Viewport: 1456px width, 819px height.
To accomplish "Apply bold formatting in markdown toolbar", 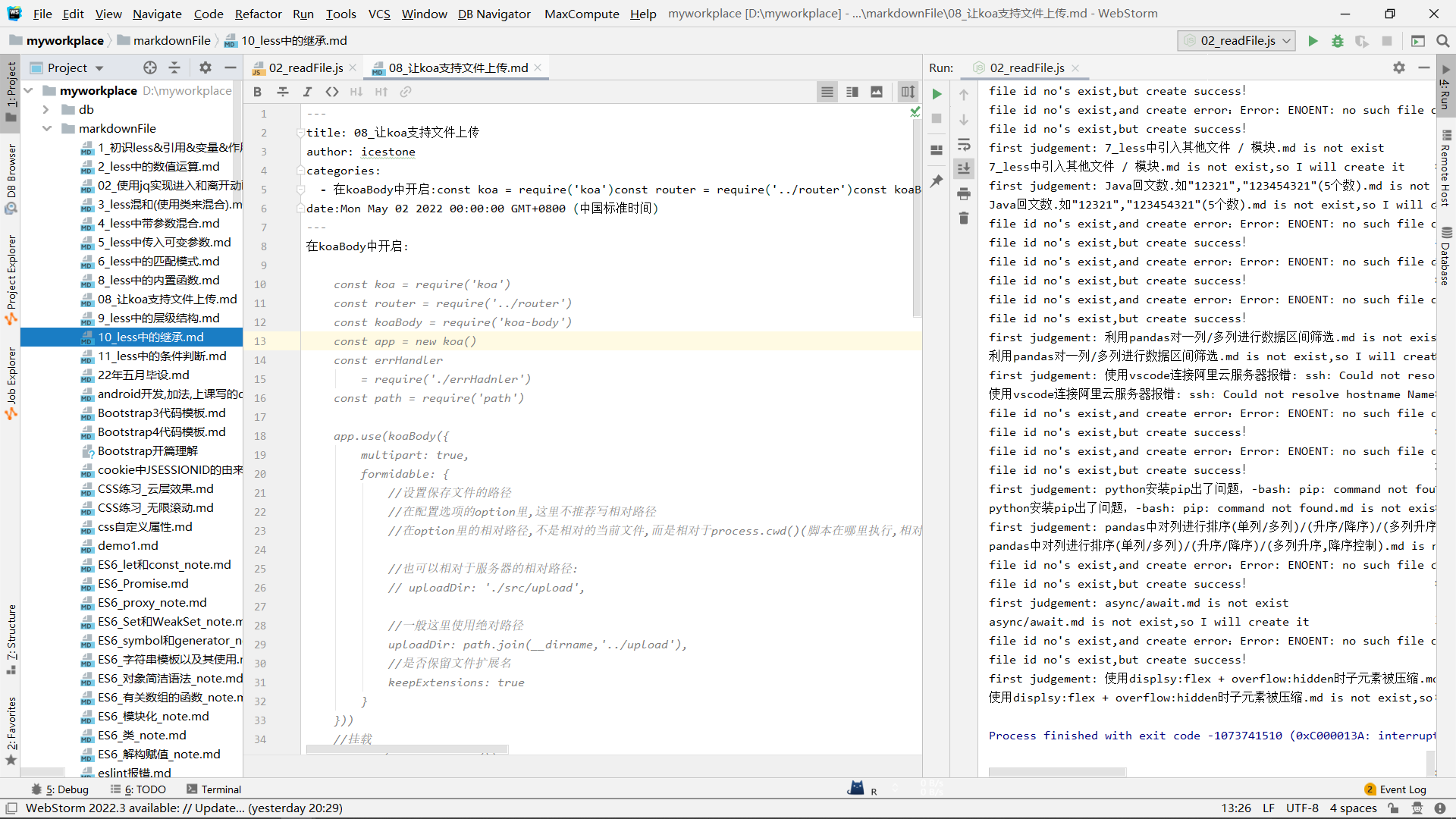I will [x=257, y=92].
